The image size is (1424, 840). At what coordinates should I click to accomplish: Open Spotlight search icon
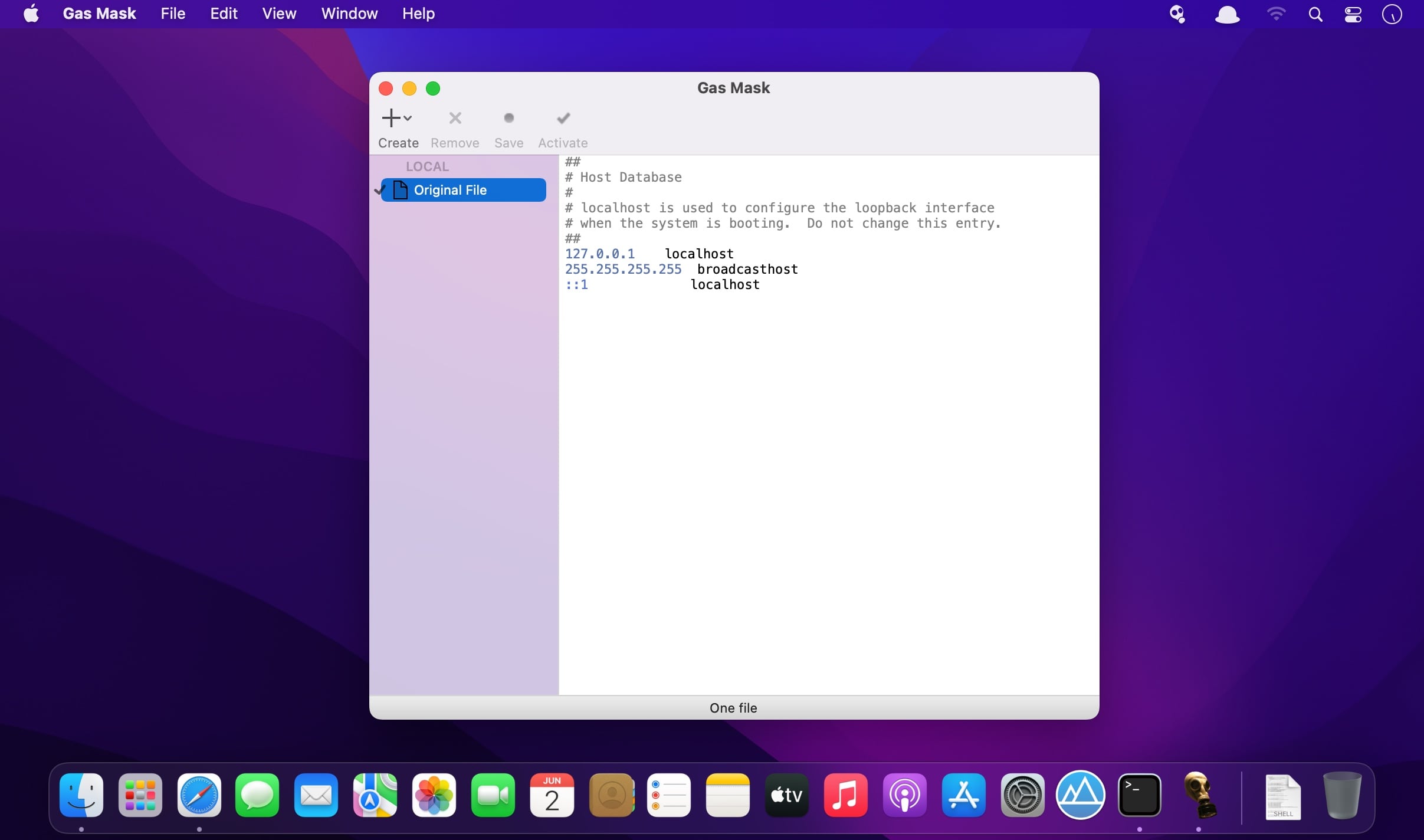click(x=1315, y=14)
